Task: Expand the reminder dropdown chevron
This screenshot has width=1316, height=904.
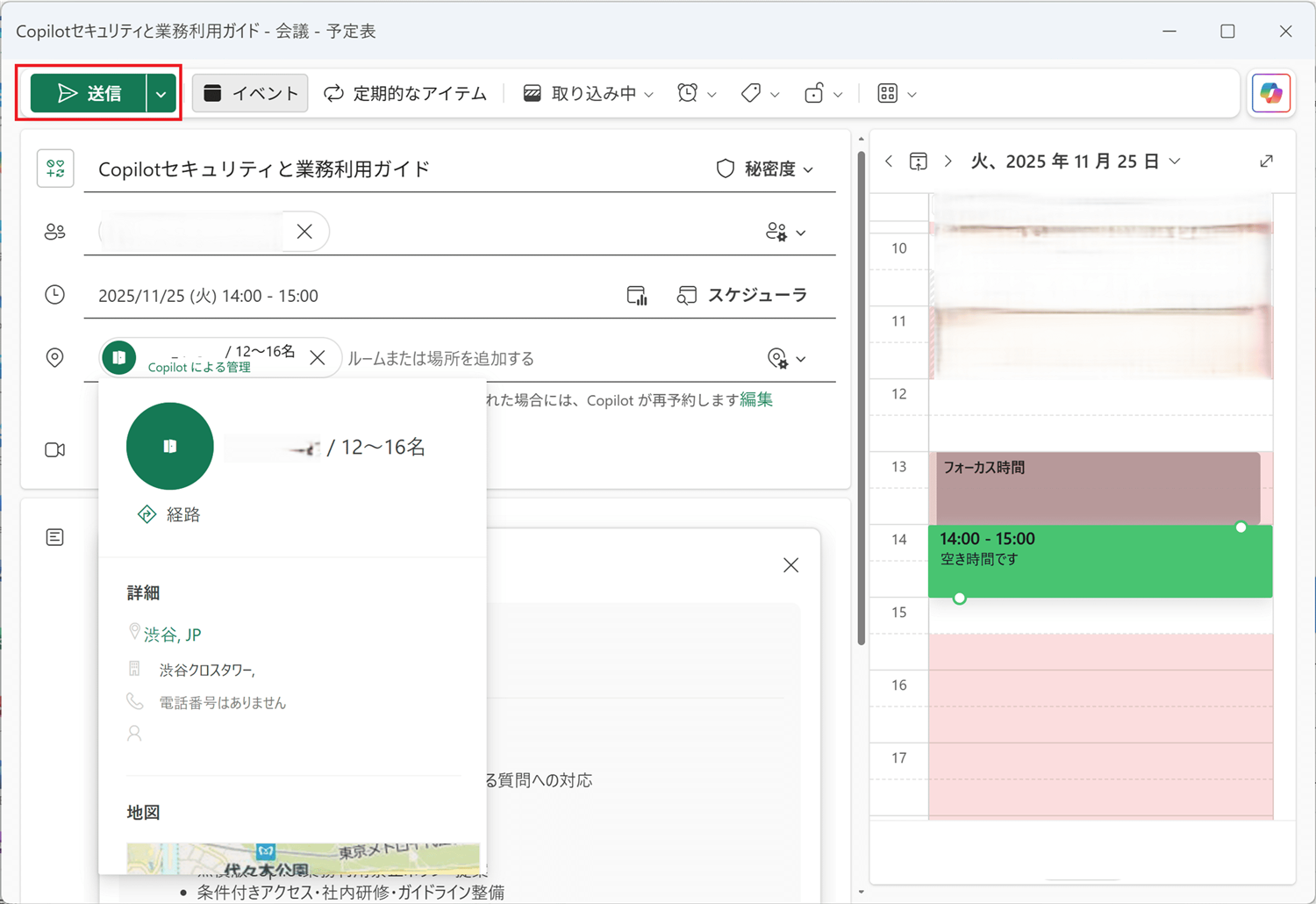Action: click(712, 94)
